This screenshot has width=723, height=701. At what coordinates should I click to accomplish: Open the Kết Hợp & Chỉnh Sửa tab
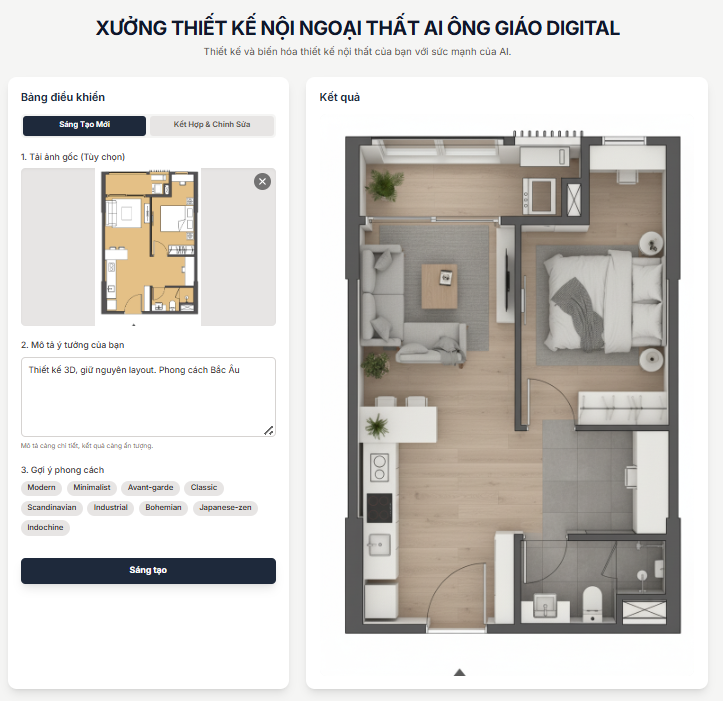pyautogui.click(x=212, y=125)
